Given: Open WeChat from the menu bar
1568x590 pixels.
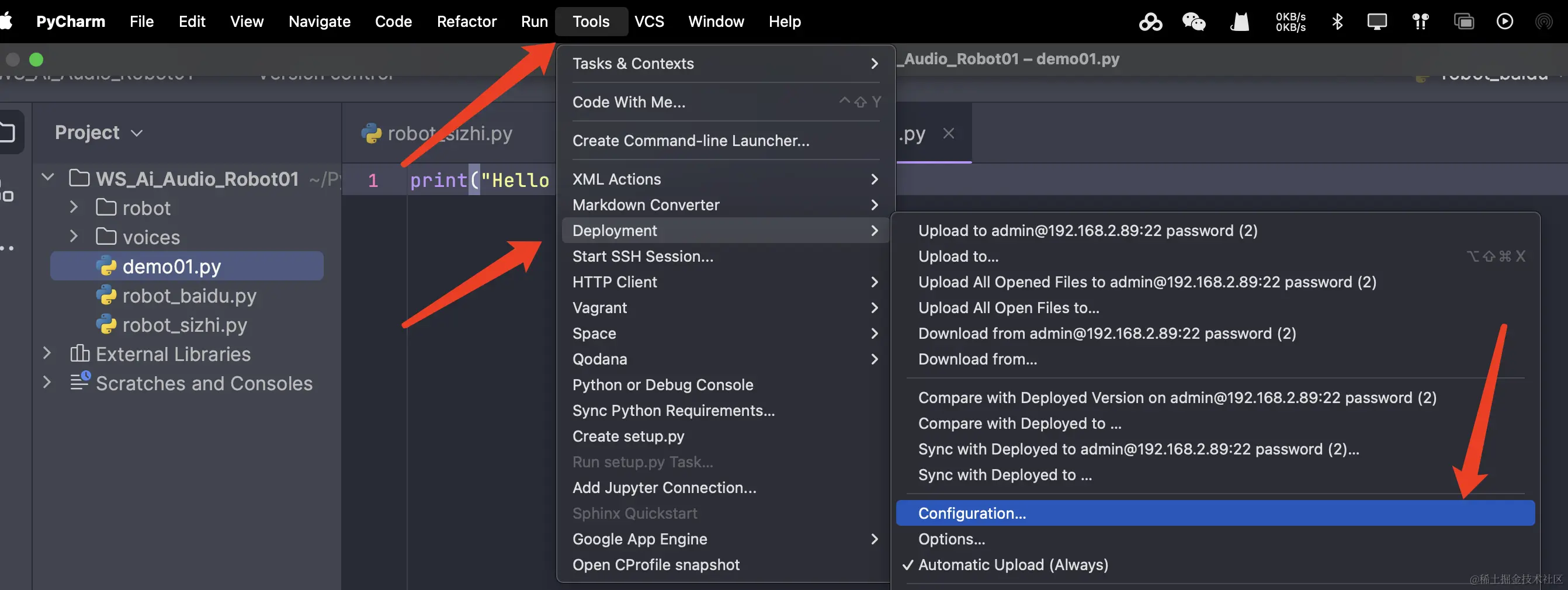Looking at the screenshot, I should [1194, 21].
